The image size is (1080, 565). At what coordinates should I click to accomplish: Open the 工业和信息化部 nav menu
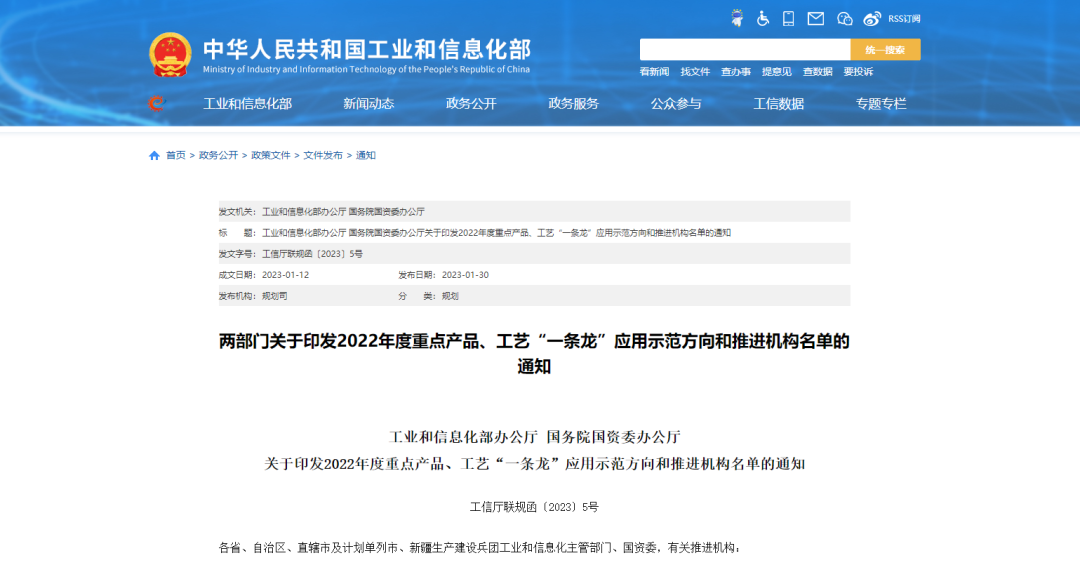[x=247, y=104]
